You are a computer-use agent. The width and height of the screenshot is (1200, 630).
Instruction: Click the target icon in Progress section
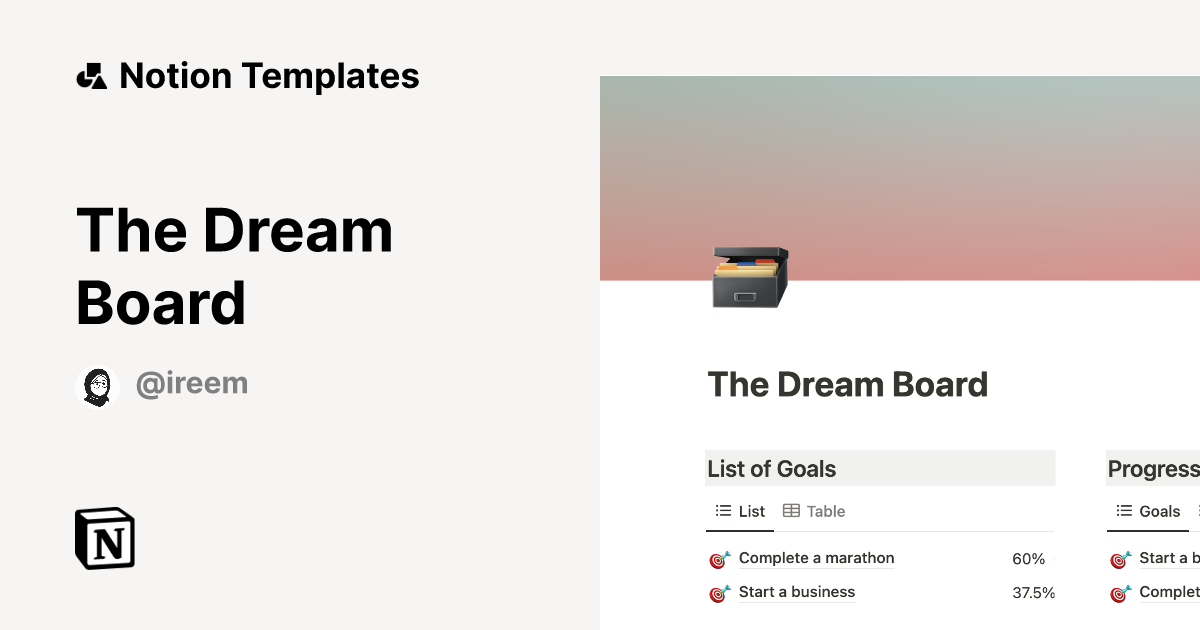pos(1120,560)
